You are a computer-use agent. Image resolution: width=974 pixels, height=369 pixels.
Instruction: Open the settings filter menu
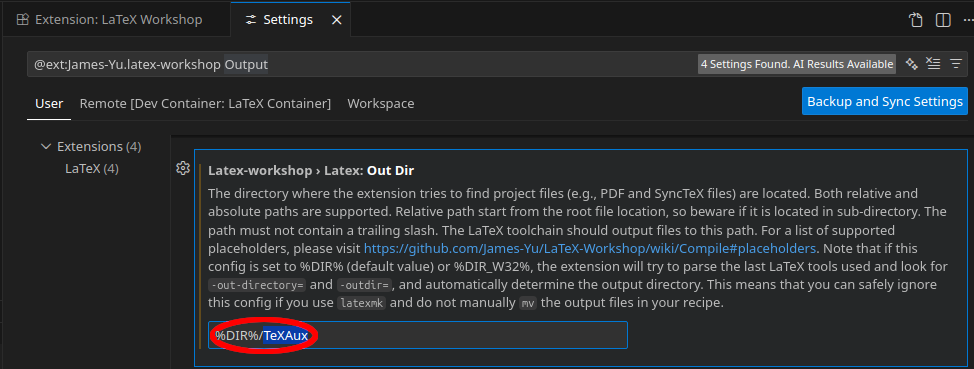[955, 63]
